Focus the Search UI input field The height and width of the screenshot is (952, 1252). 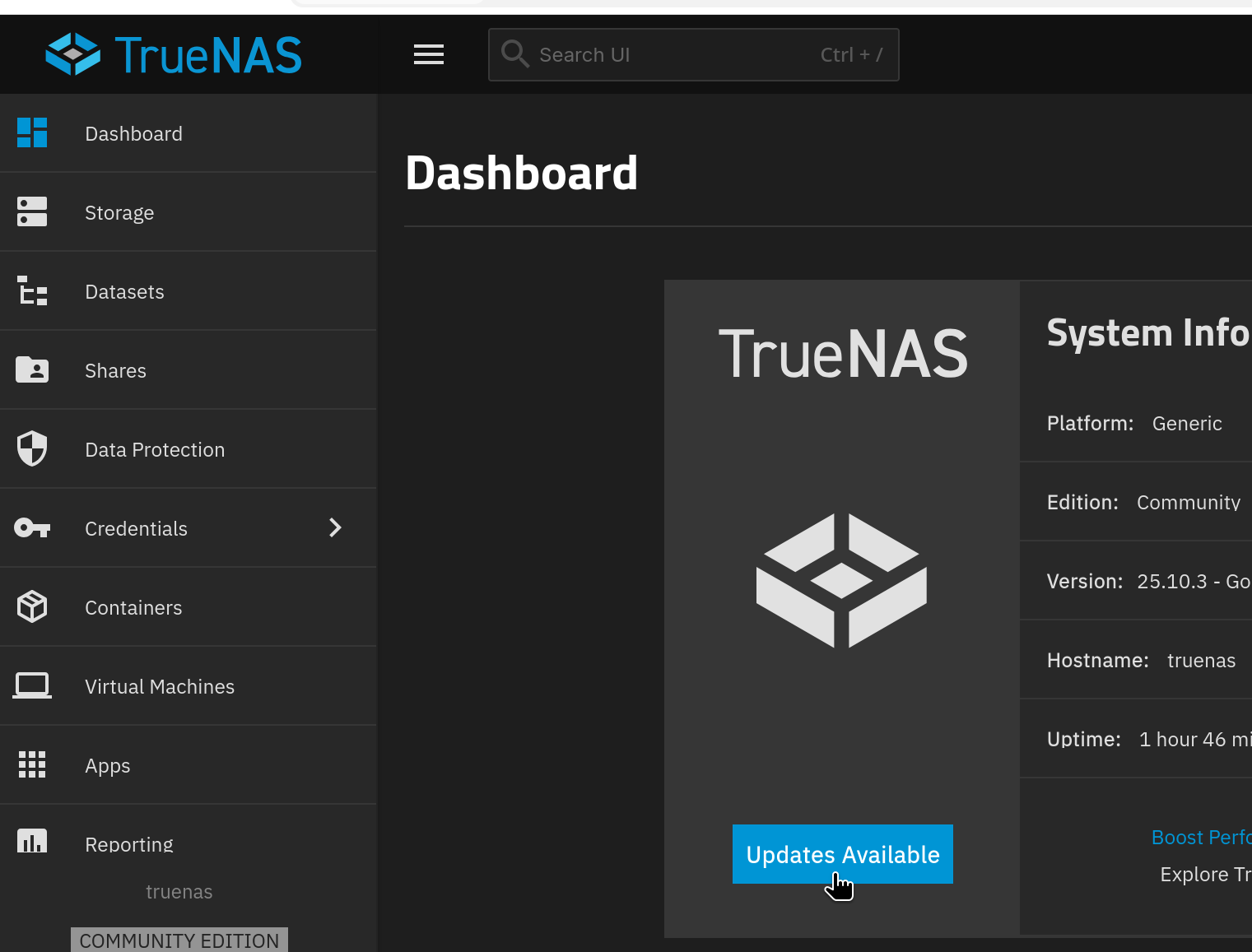pyautogui.click(x=694, y=54)
